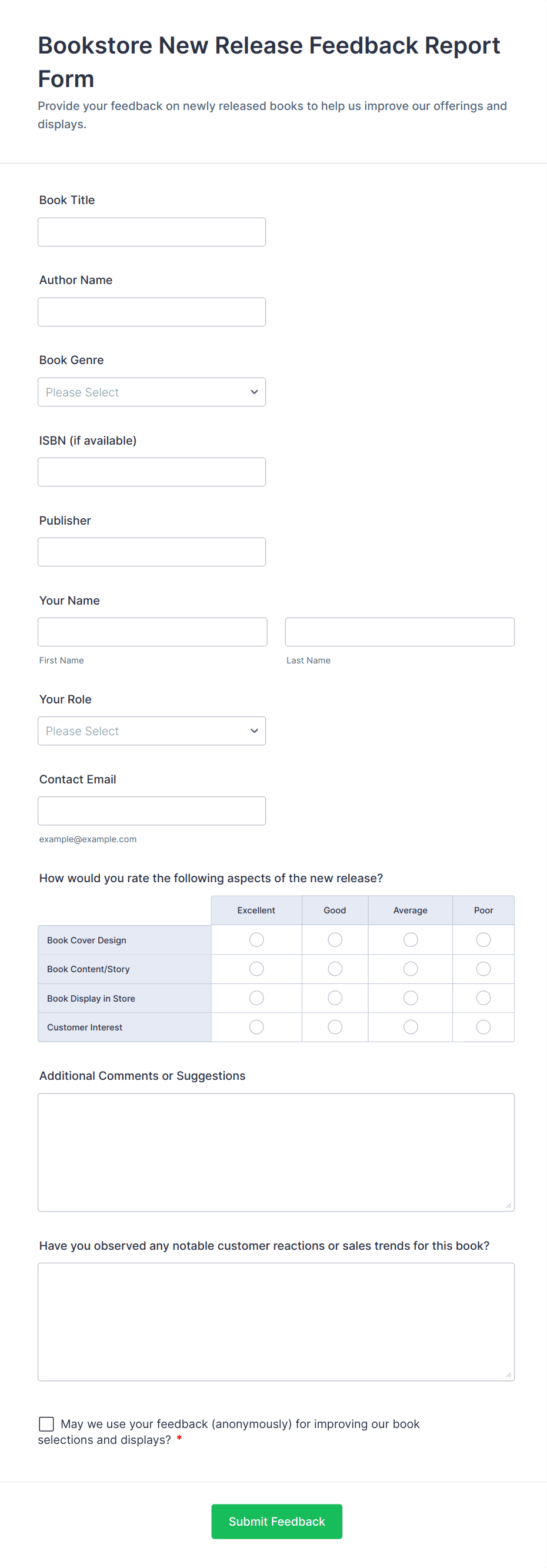Select Good for Book Content/Story
The height and width of the screenshot is (1568, 547).
click(x=335, y=969)
